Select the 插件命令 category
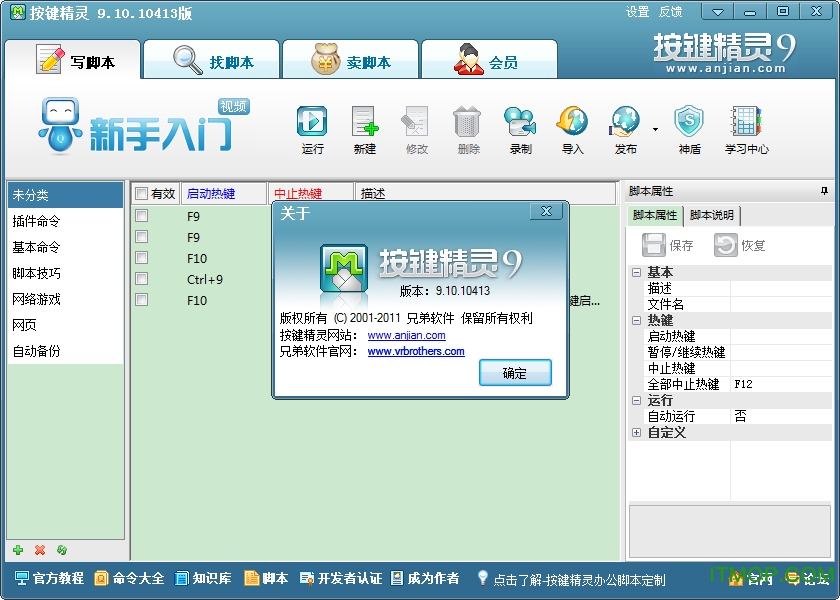840x600 pixels. pyautogui.click(x=65, y=221)
